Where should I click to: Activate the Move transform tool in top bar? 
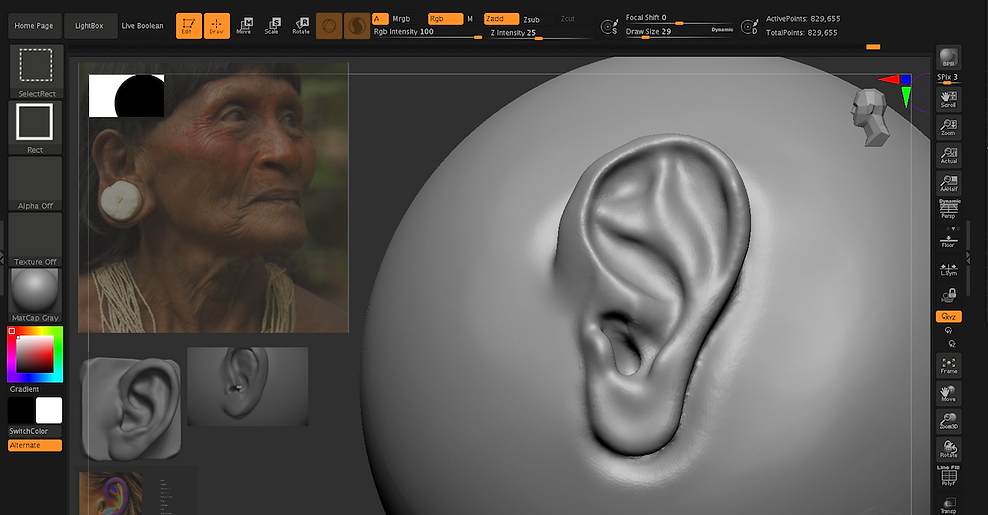(244, 26)
